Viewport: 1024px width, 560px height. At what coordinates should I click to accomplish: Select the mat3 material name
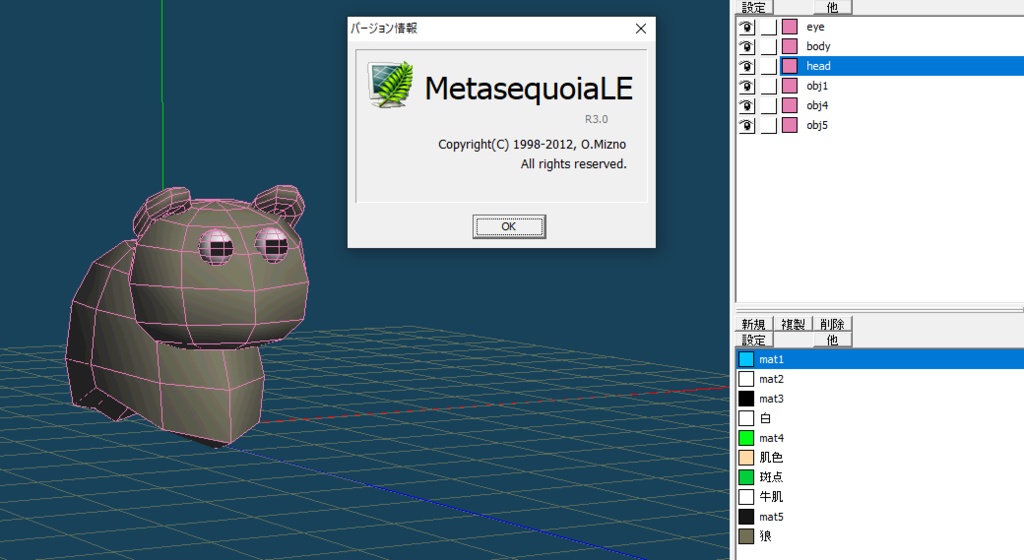(771, 398)
